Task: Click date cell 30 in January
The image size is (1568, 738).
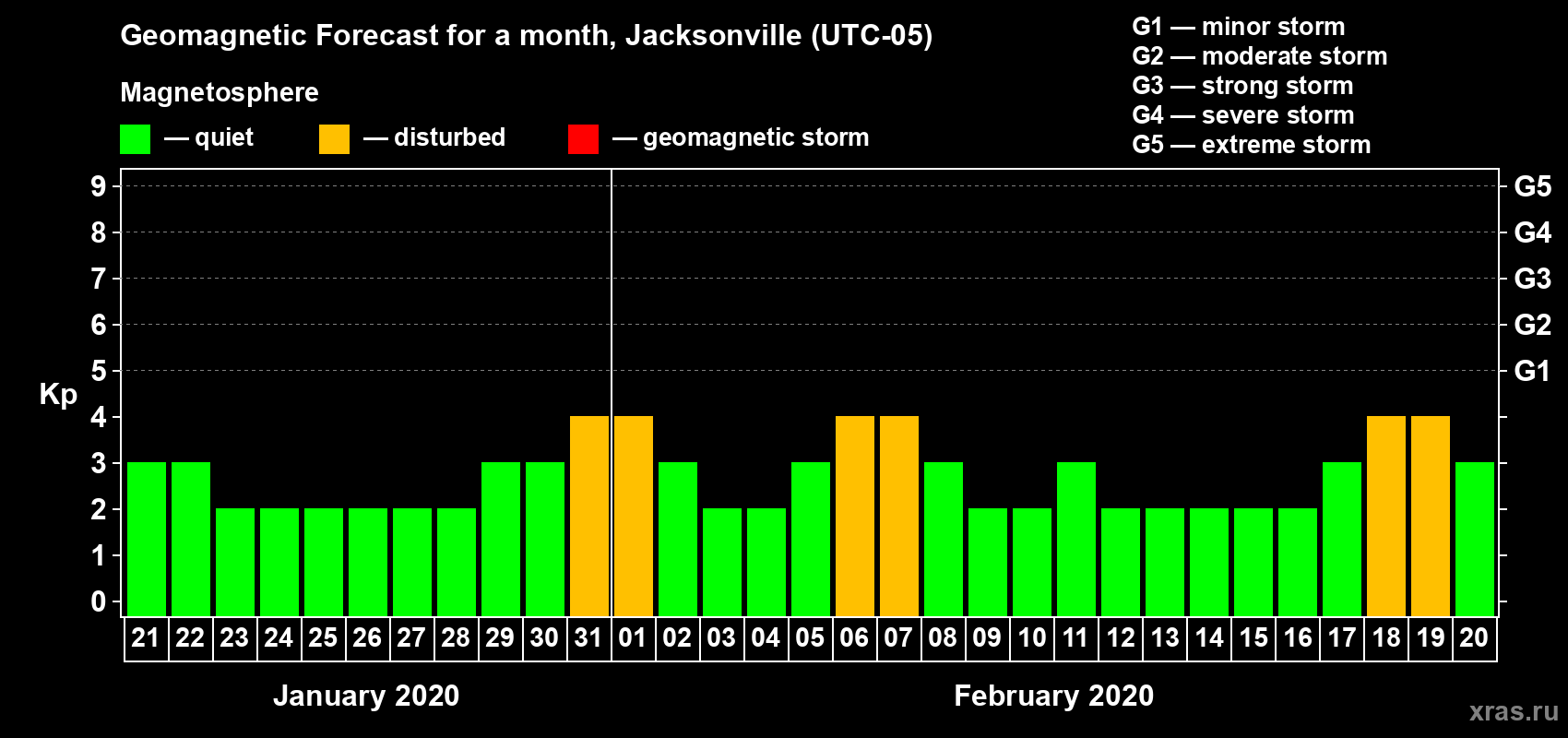Action: tap(545, 638)
